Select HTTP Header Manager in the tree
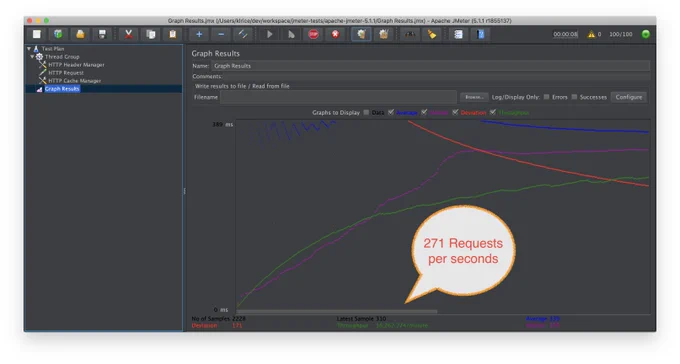Image resolution: width=680 pixels, height=364 pixels. (76, 65)
